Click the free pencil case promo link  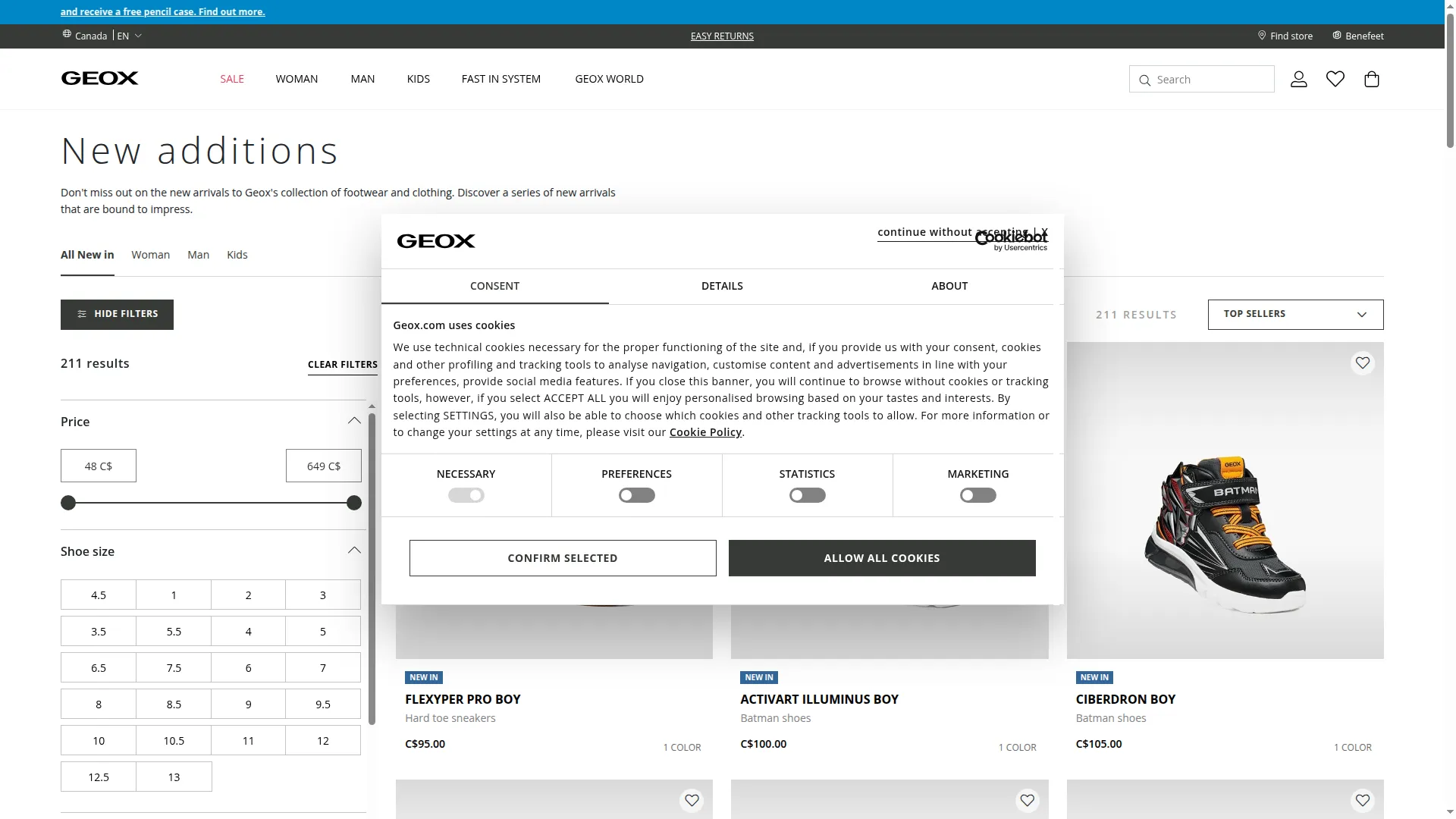[x=163, y=12]
